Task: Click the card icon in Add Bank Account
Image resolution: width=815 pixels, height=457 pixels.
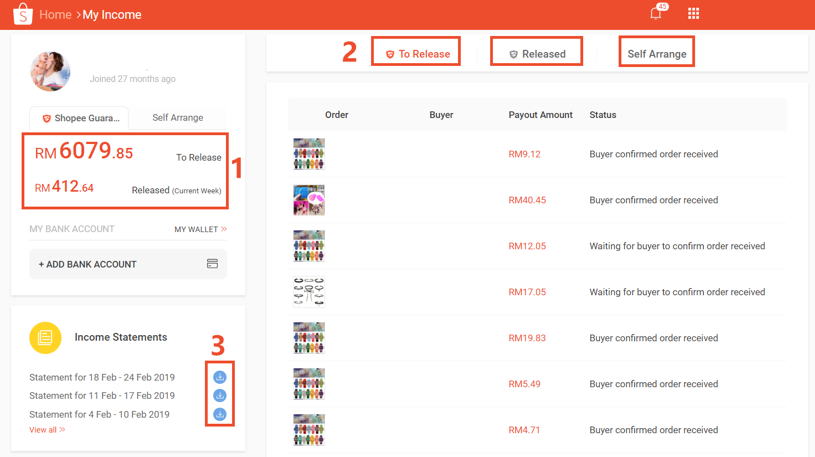Action: [212, 264]
